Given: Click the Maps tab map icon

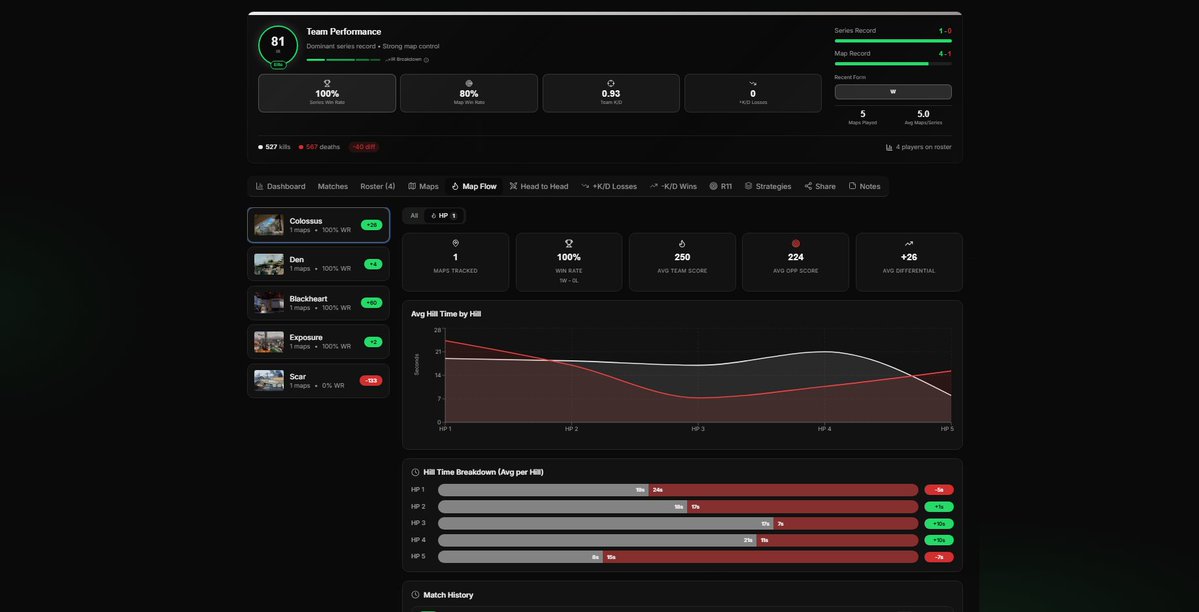Looking at the screenshot, I should click(x=412, y=186).
